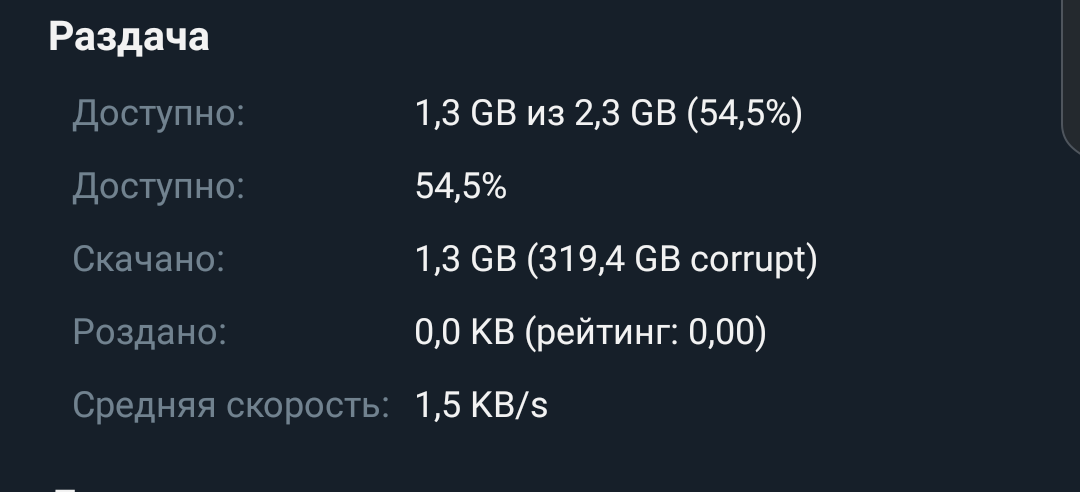1080x492 pixels.
Task: Click the "Средняя скорость:" label
Action: (230, 406)
